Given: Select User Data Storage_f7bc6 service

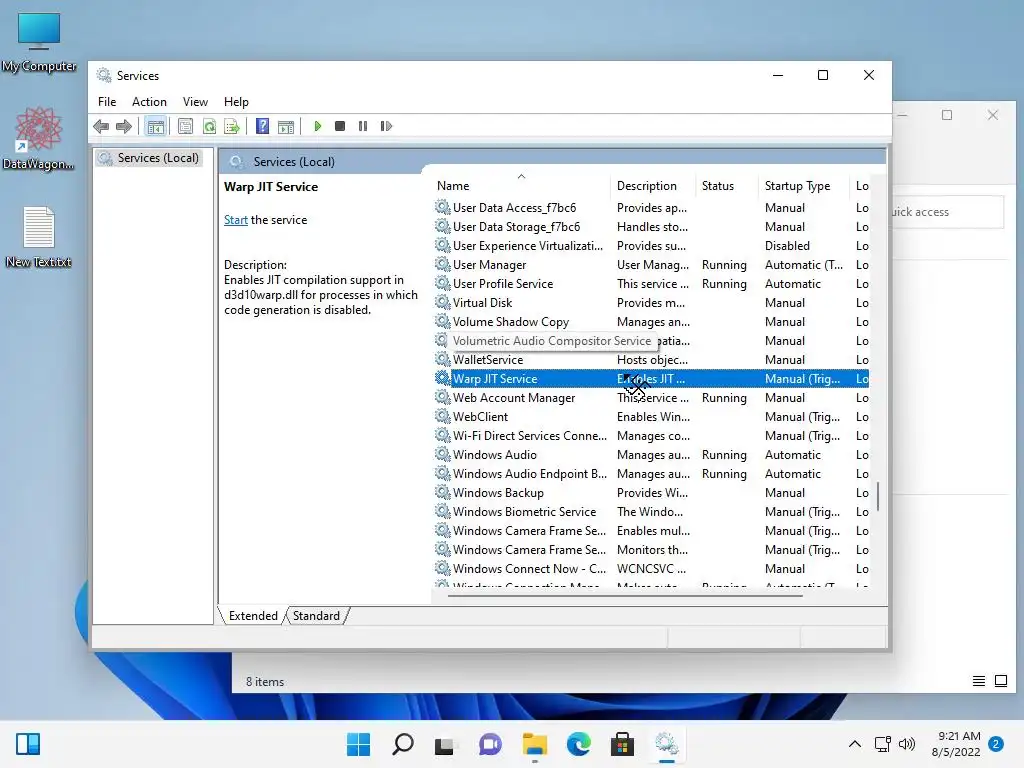Looking at the screenshot, I should pyautogui.click(x=650, y=227).
